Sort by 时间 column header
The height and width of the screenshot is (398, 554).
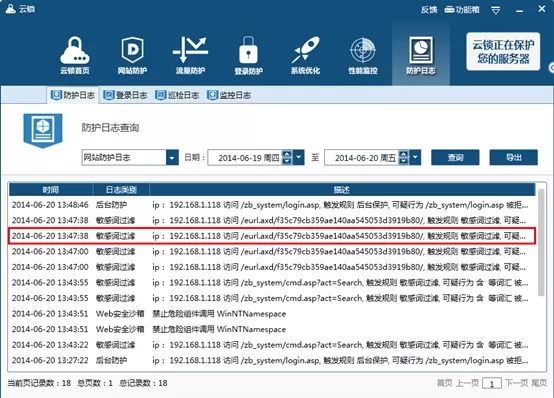click(x=51, y=190)
